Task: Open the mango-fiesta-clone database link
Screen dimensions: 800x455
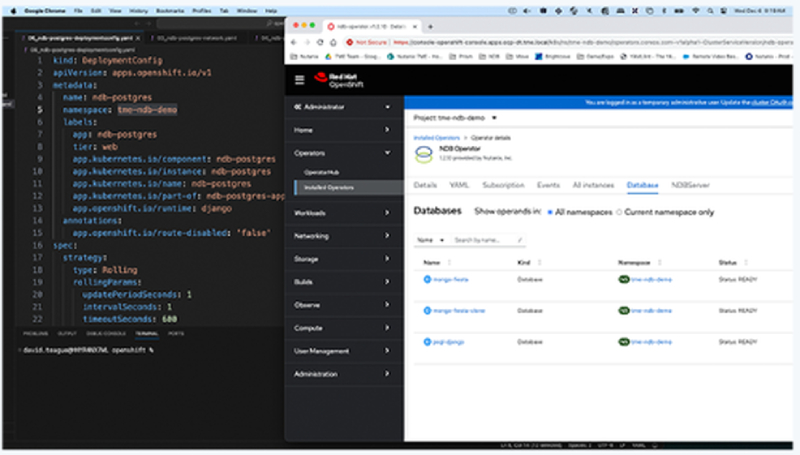Action: [x=459, y=311]
